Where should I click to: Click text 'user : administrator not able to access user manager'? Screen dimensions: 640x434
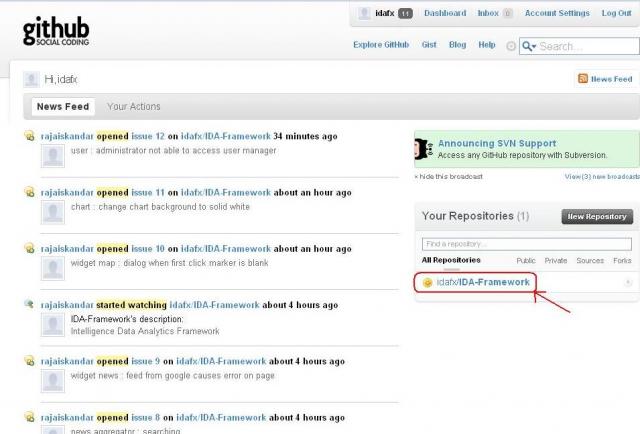[x=174, y=151]
